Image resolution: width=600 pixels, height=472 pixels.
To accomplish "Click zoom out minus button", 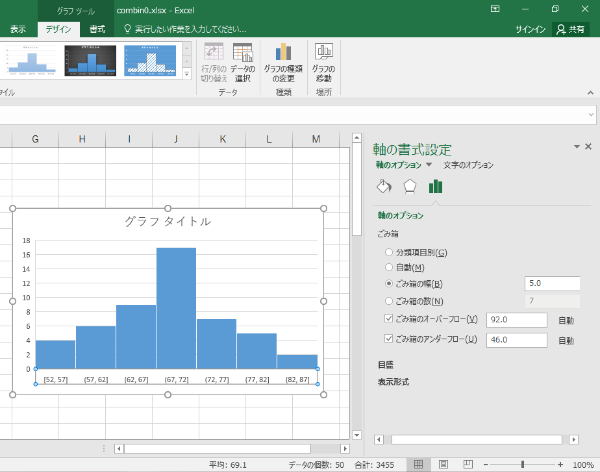I will (486, 465).
